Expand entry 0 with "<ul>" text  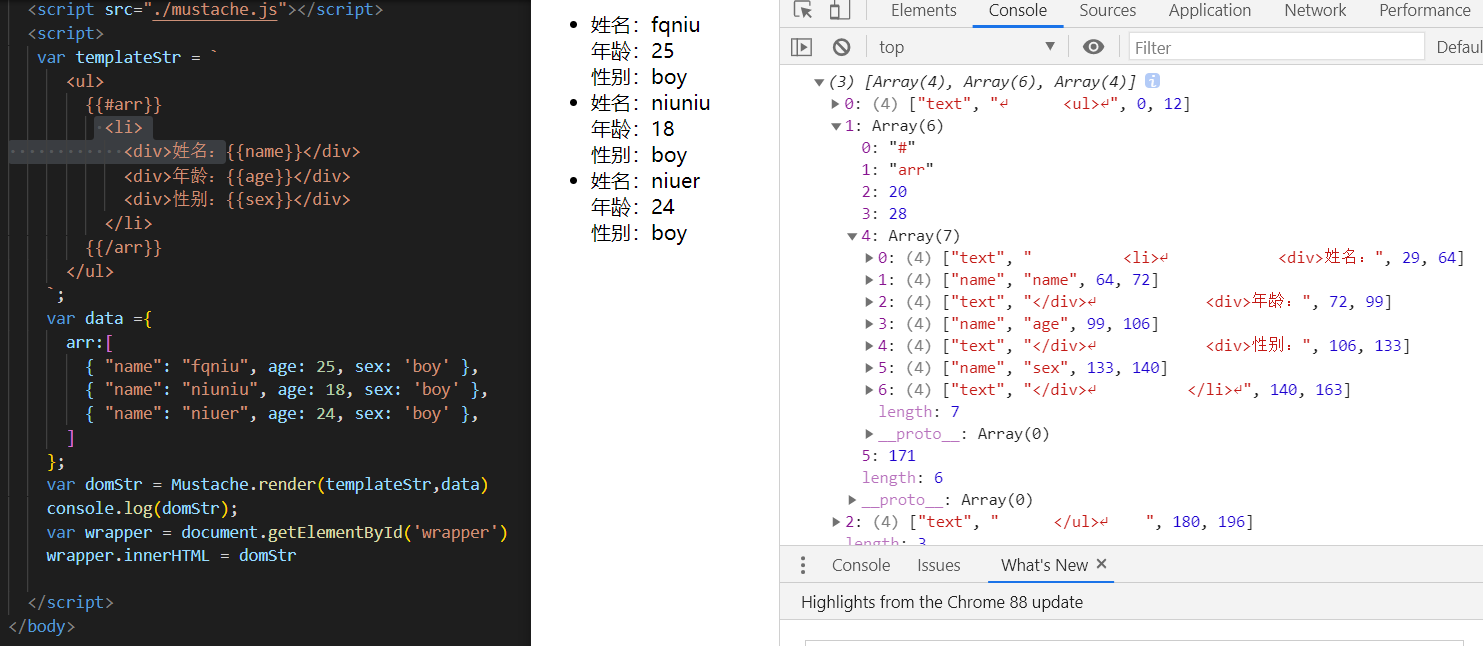[x=836, y=104]
